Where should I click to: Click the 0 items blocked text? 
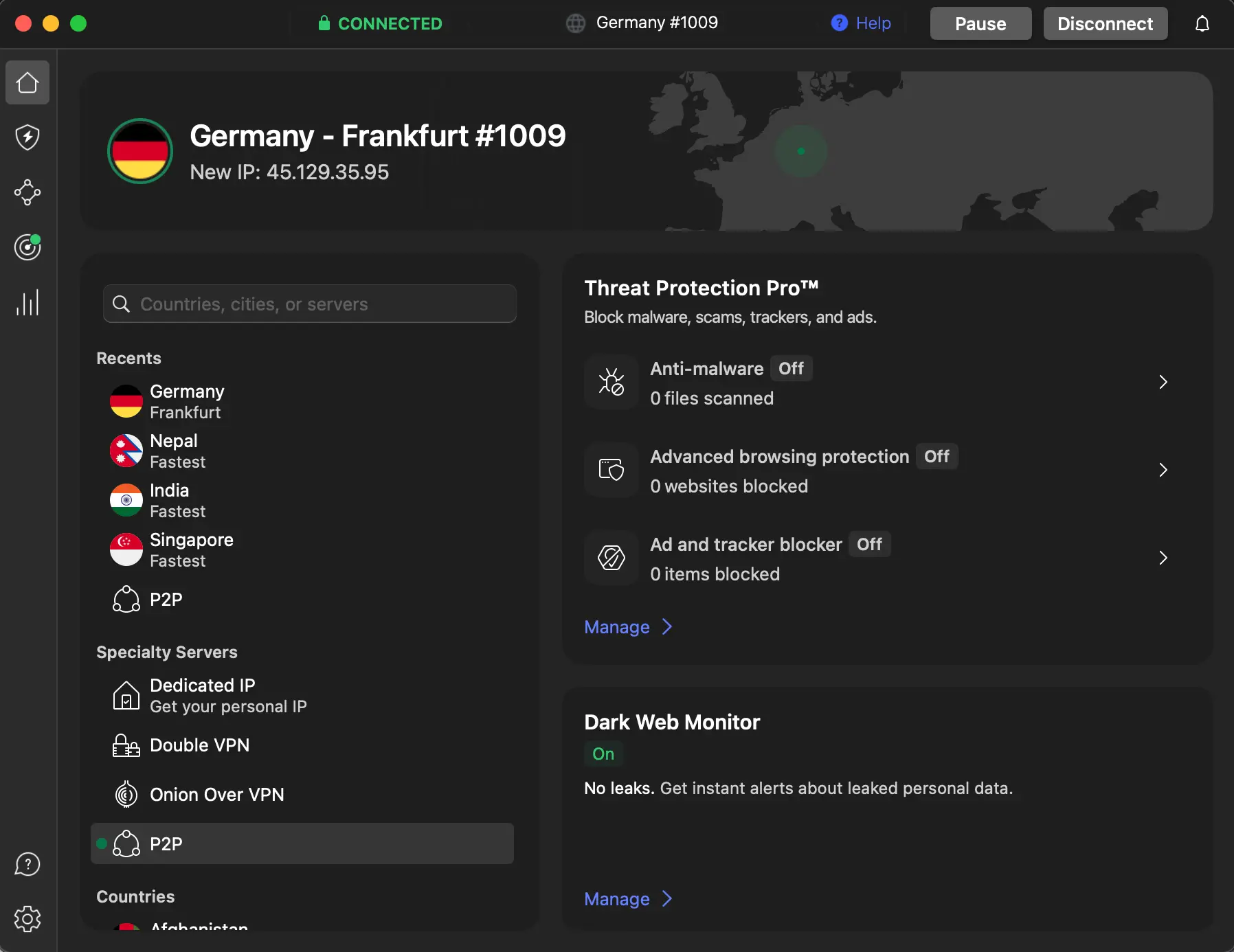(x=715, y=574)
